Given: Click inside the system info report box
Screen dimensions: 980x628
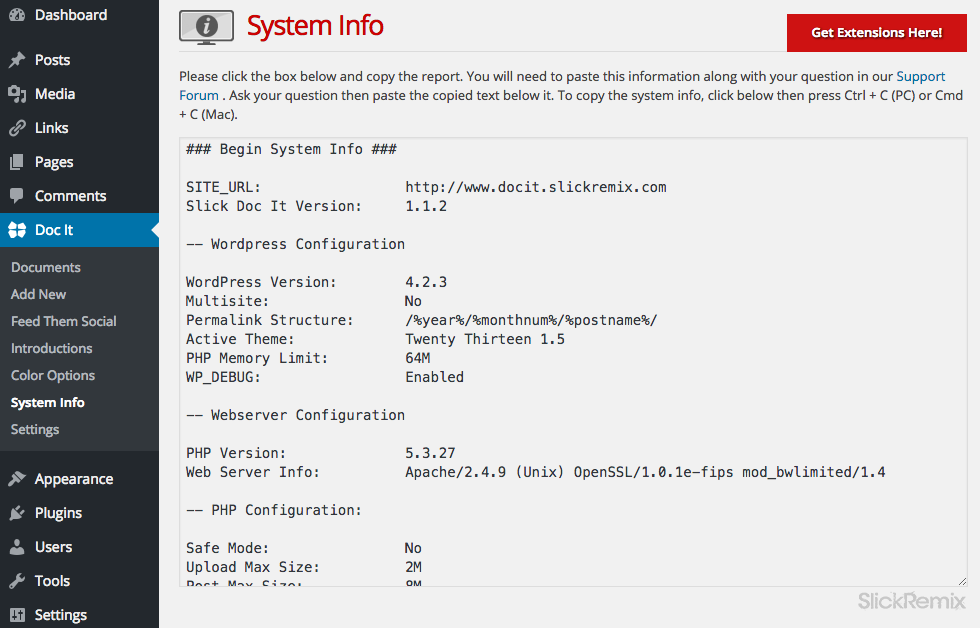Looking at the screenshot, I should coord(573,362).
